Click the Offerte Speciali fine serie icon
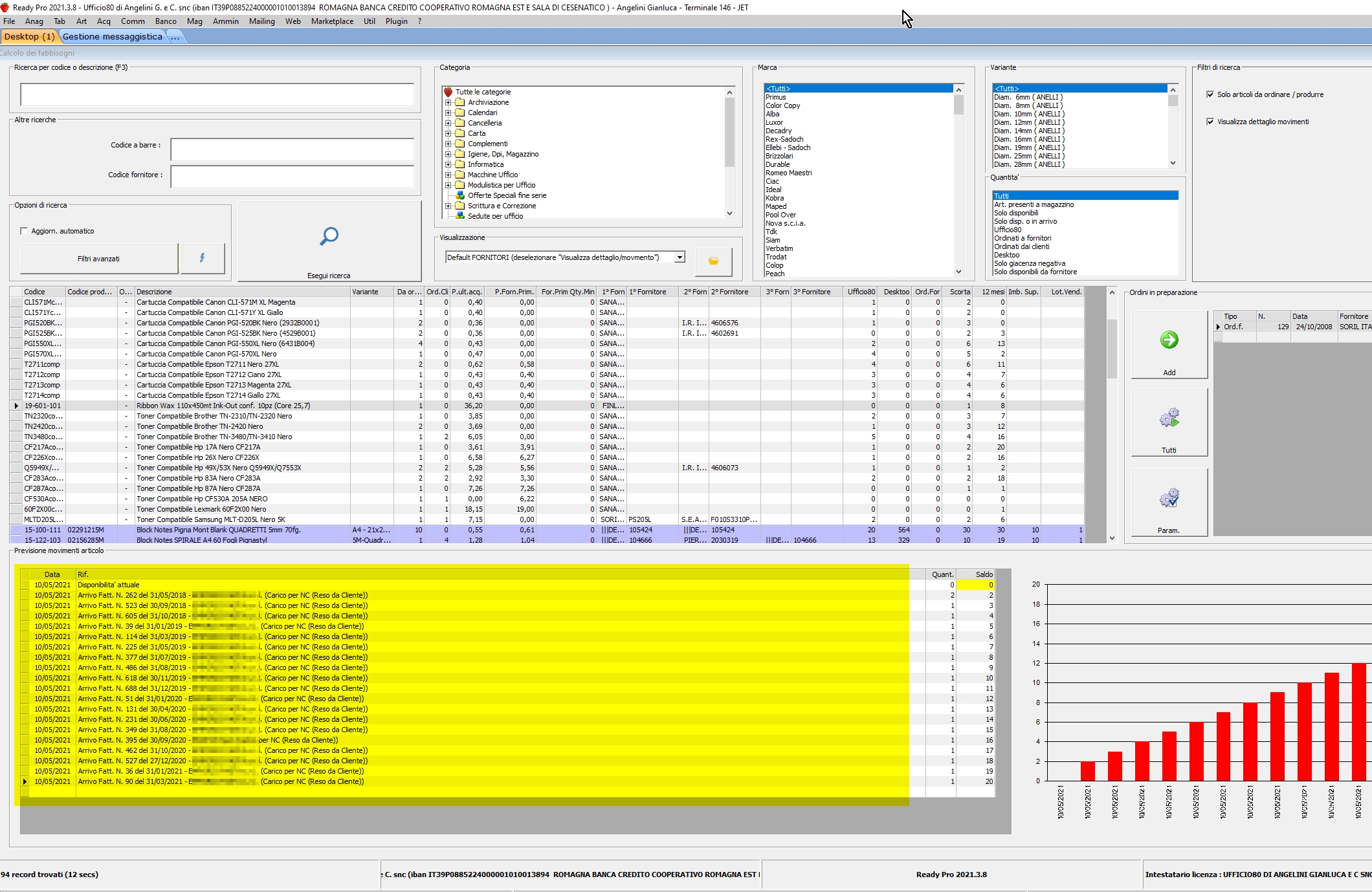 point(460,195)
